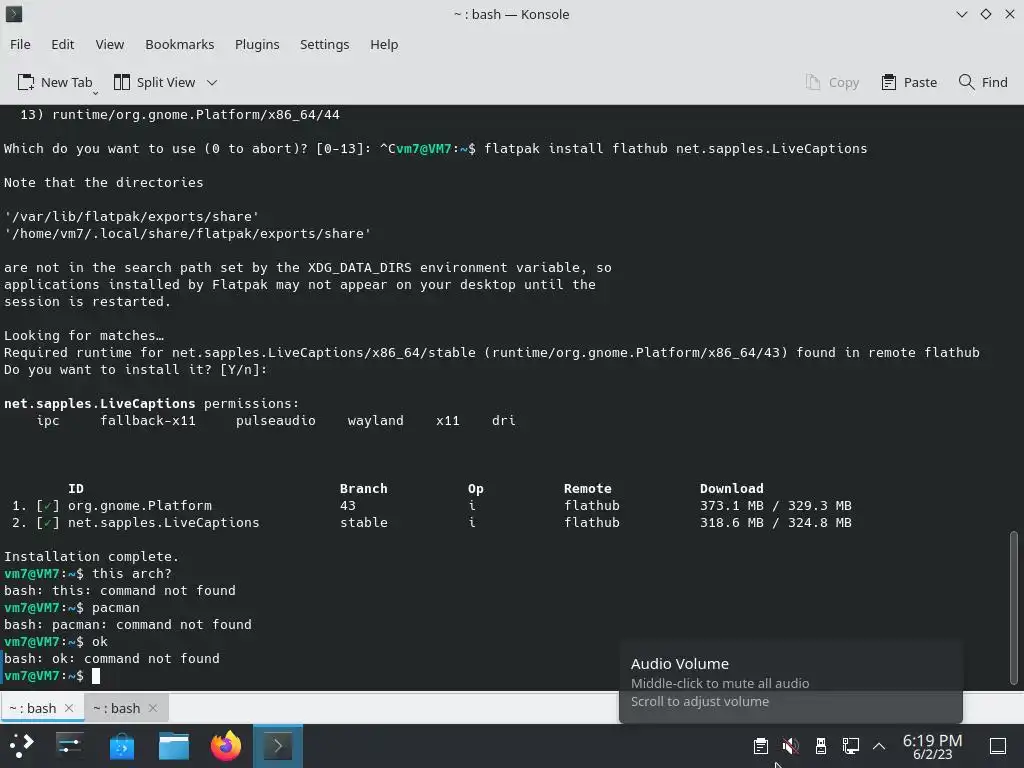Screen dimensions: 1024x768
Task: Click the 'pulseaudio' permission text
Action: tap(276, 421)
